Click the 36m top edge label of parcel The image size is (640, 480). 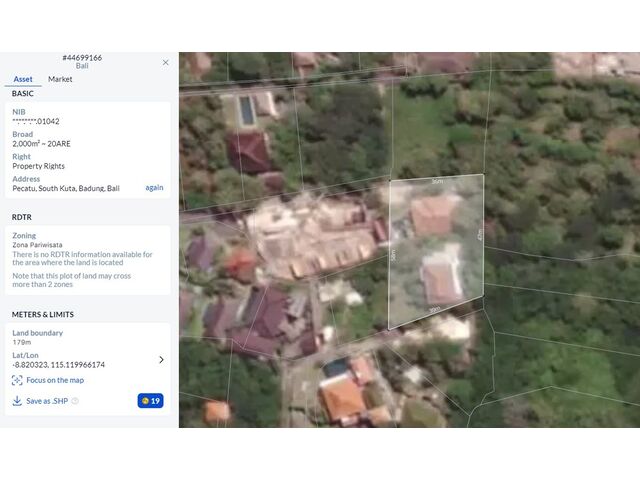coord(437,181)
